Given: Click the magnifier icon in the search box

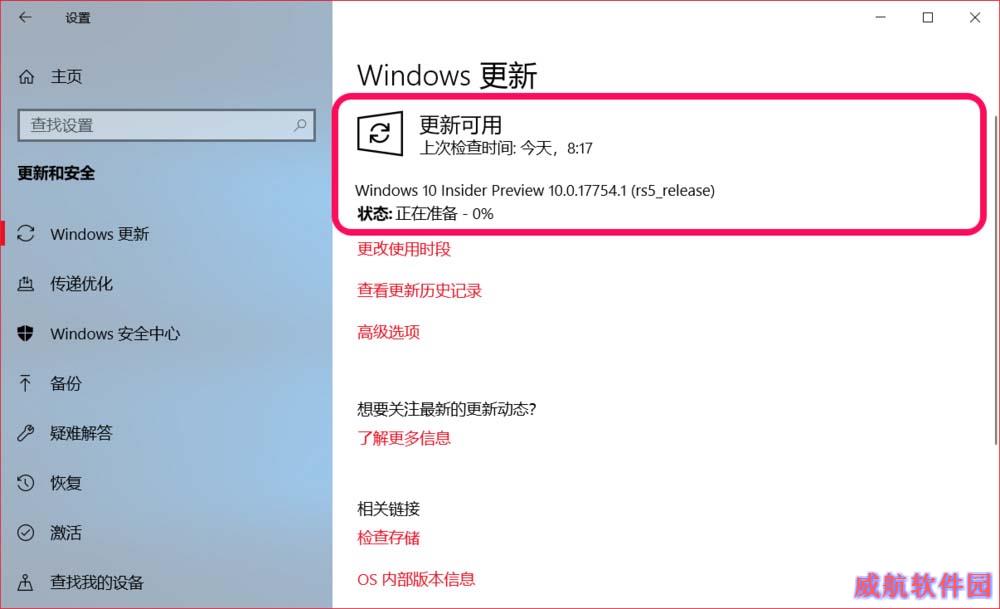Looking at the screenshot, I should click(300, 125).
